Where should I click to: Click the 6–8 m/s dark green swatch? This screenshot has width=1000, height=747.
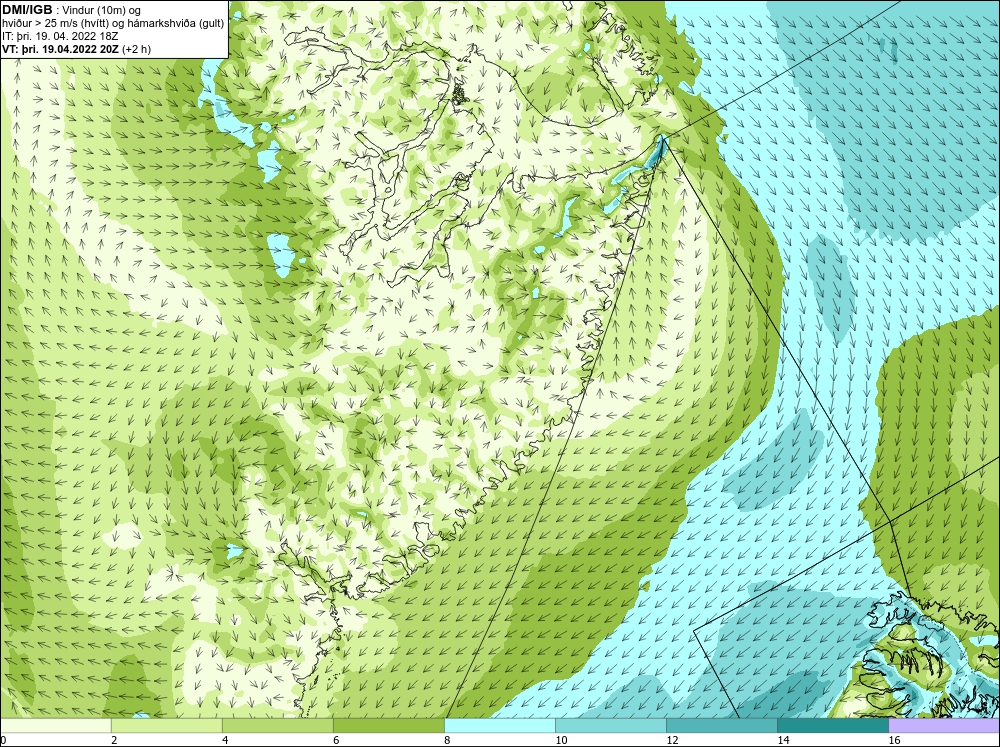pos(389,725)
